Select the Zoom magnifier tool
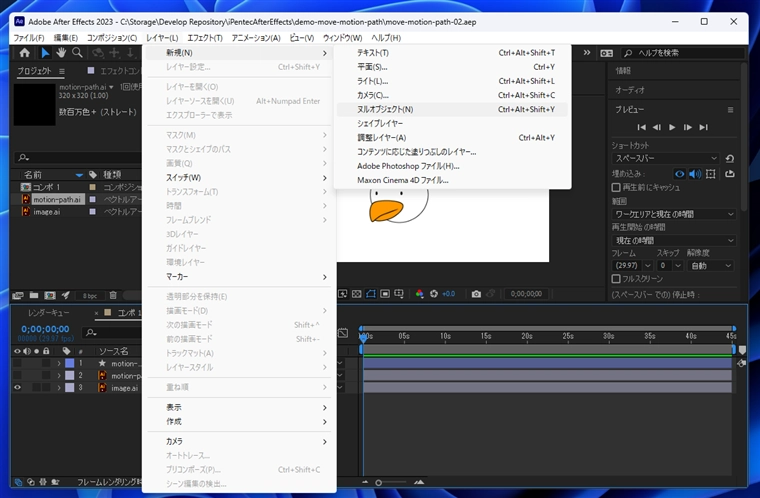This screenshot has height=498, width=760. coord(77,52)
